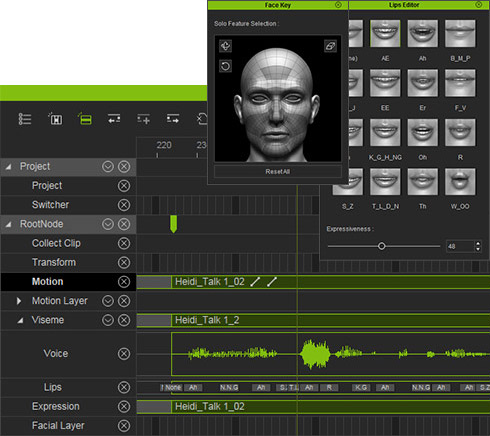Increase Expressiveness with the up stepper arrow
This screenshot has height=436, width=490.
tap(478, 243)
